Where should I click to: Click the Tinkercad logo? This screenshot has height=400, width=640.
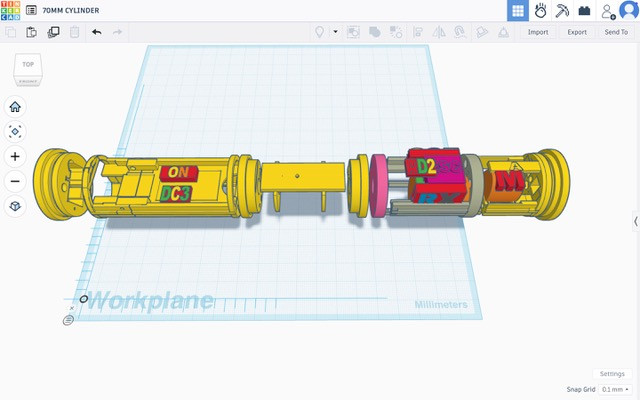click(x=11, y=10)
